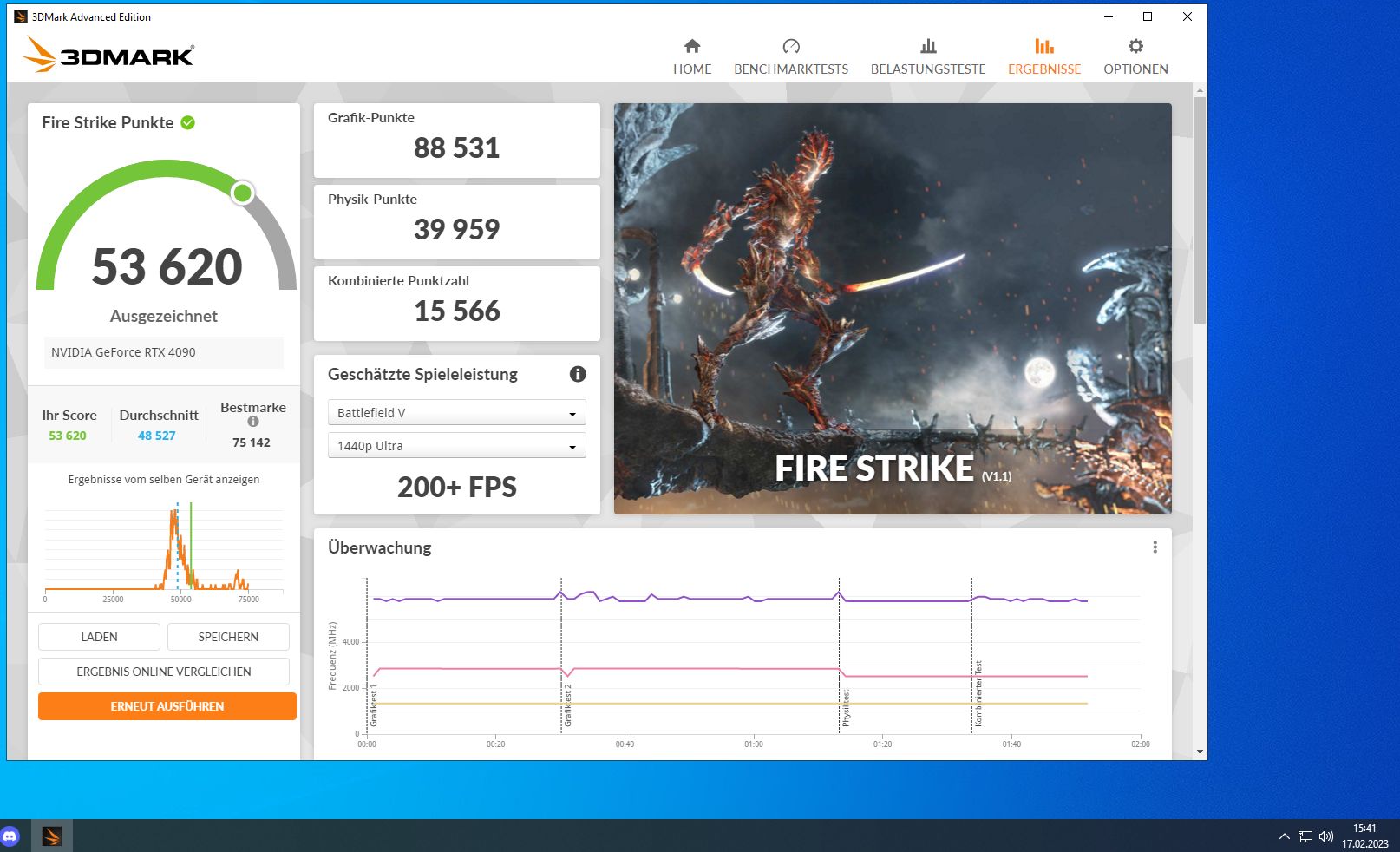1400x852 pixels.
Task: Click the SPEICHERN button
Action: click(228, 637)
